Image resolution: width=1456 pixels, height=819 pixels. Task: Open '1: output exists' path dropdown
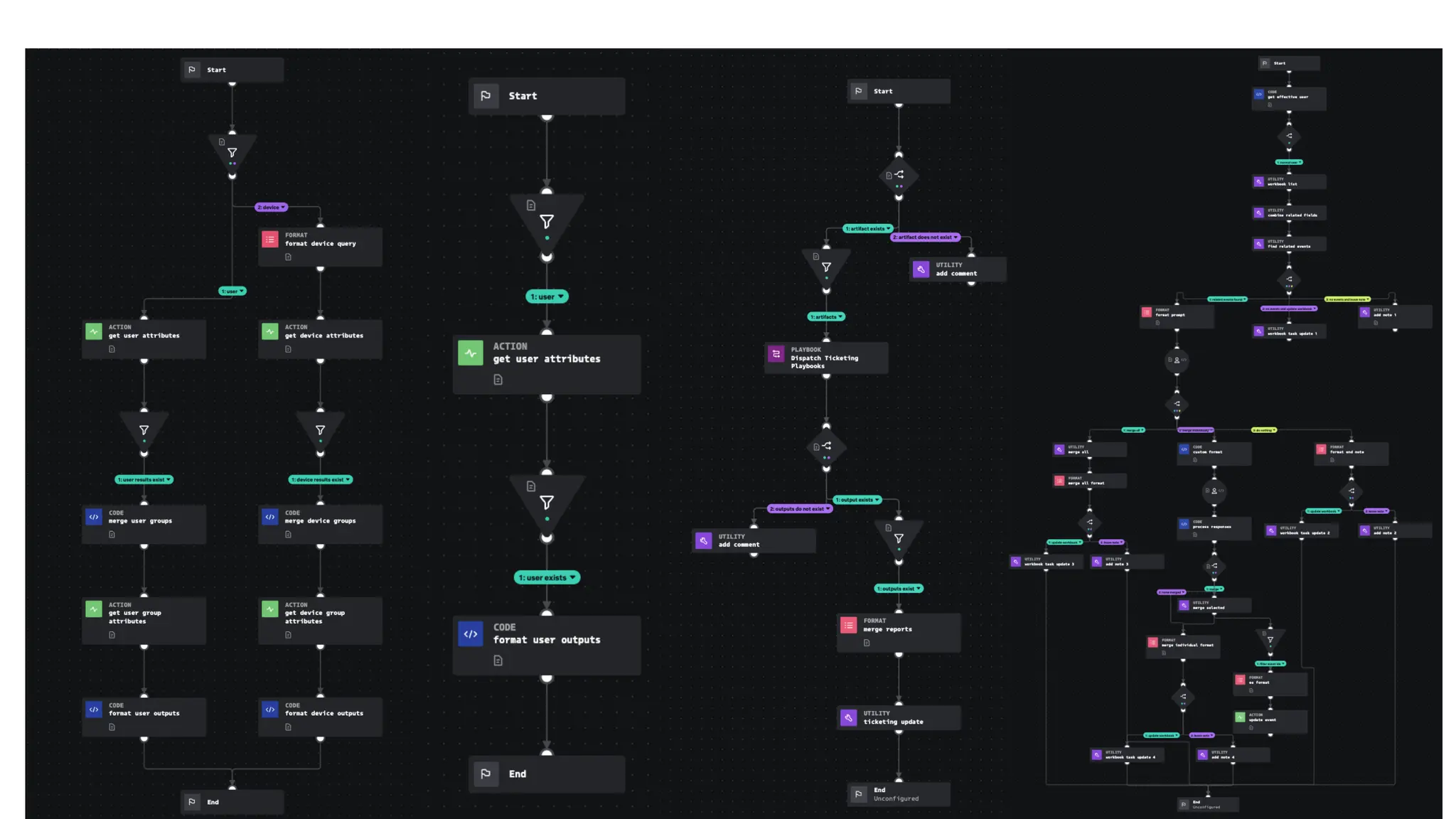click(x=877, y=500)
